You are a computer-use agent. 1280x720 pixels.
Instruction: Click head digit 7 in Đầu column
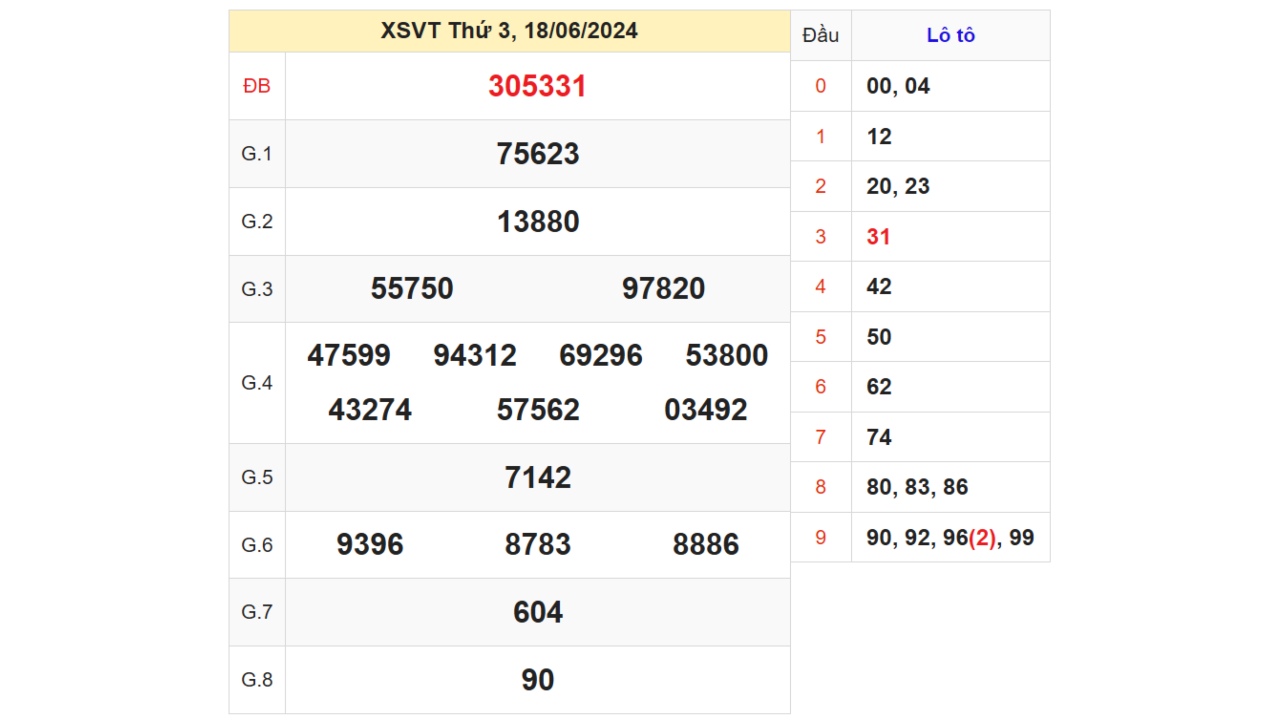pos(821,437)
